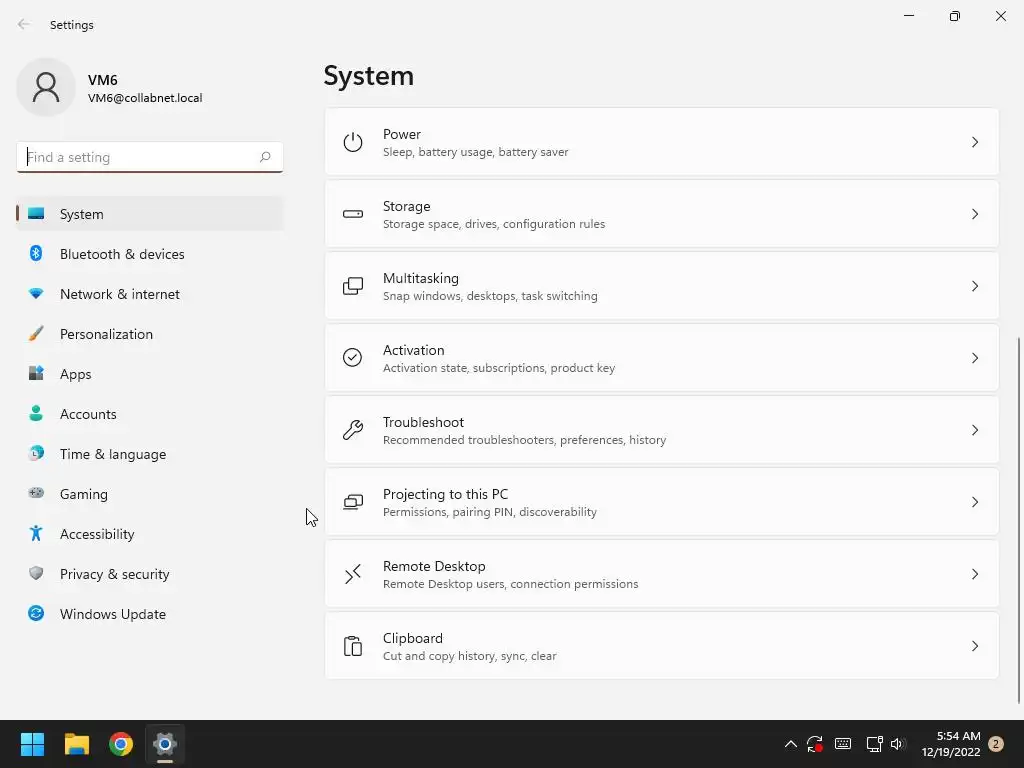This screenshot has width=1024, height=768.
Task: Open Windows Update section
Action: (150, 614)
